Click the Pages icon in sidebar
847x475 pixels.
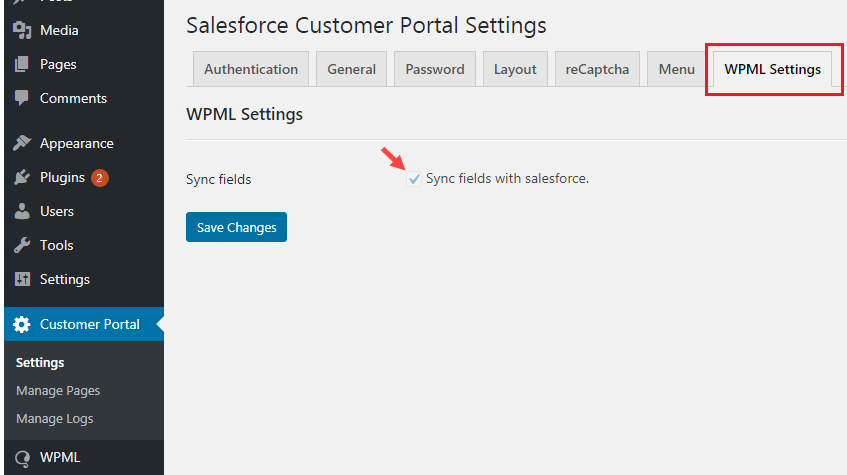point(21,64)
